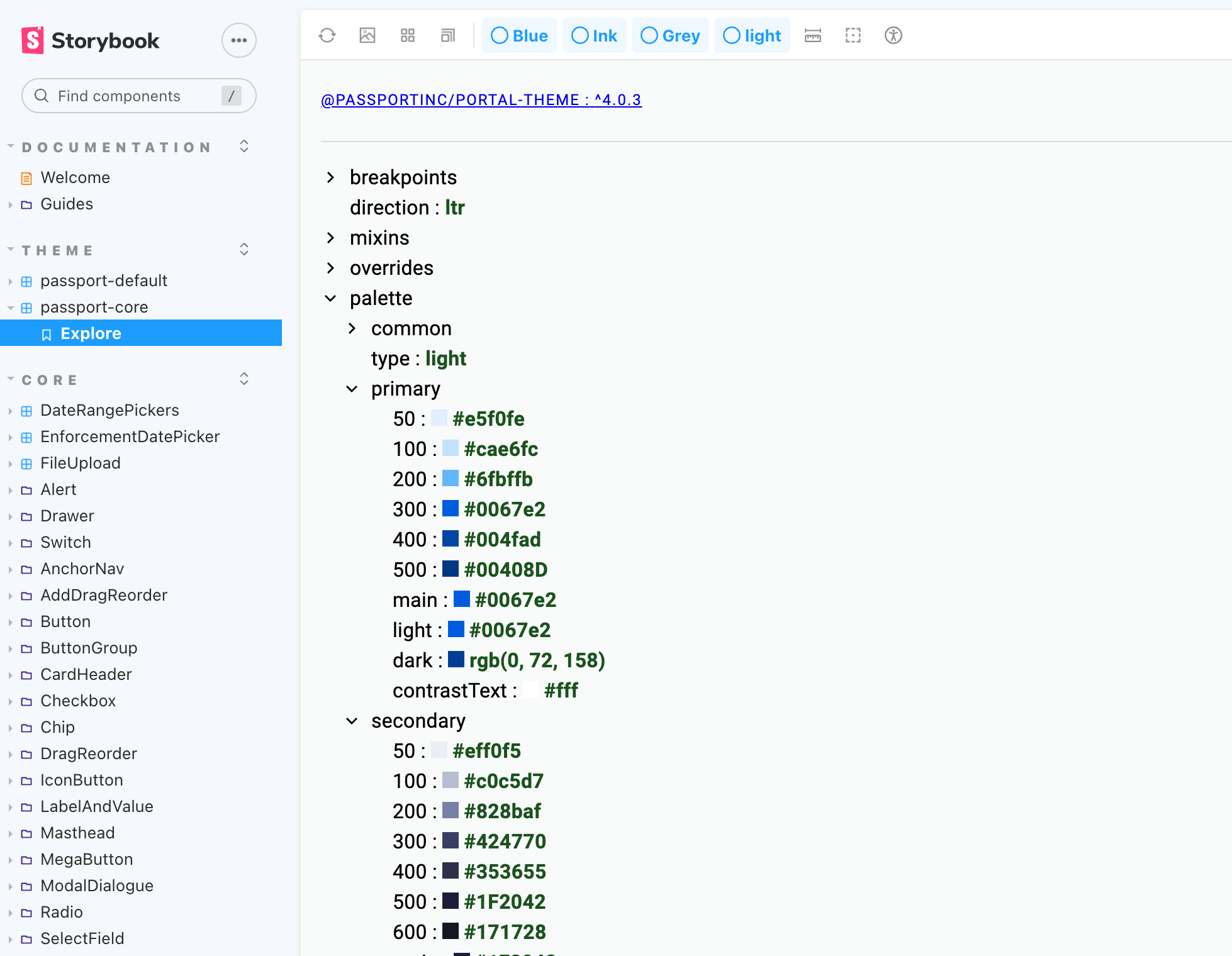Open the Welcome documentation page
This screenshot has width=1232, height=956.
pos(75,177)
